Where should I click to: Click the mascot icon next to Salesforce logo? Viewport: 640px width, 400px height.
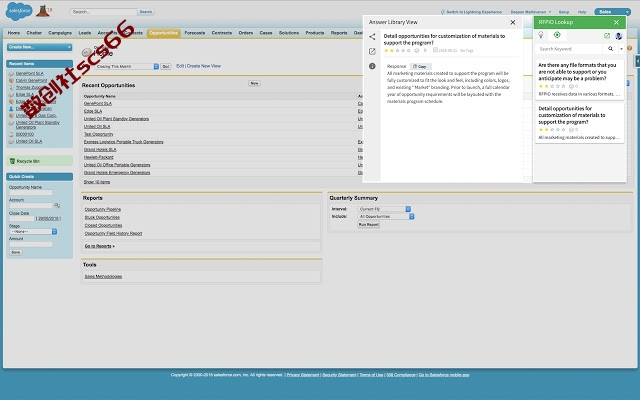(43, 11)
